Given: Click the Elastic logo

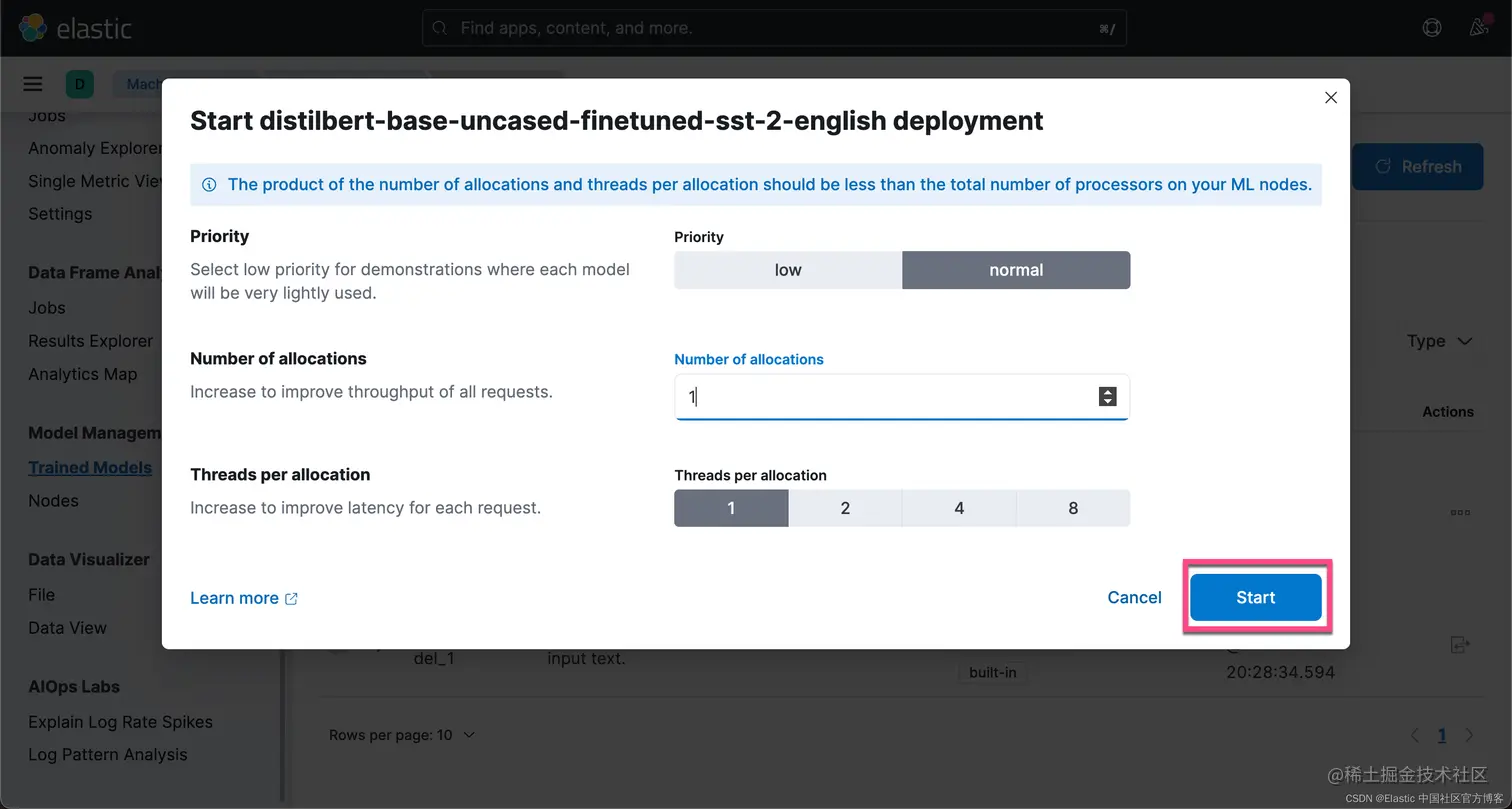Looking at the screenshot, I should (x=75, y=28).
